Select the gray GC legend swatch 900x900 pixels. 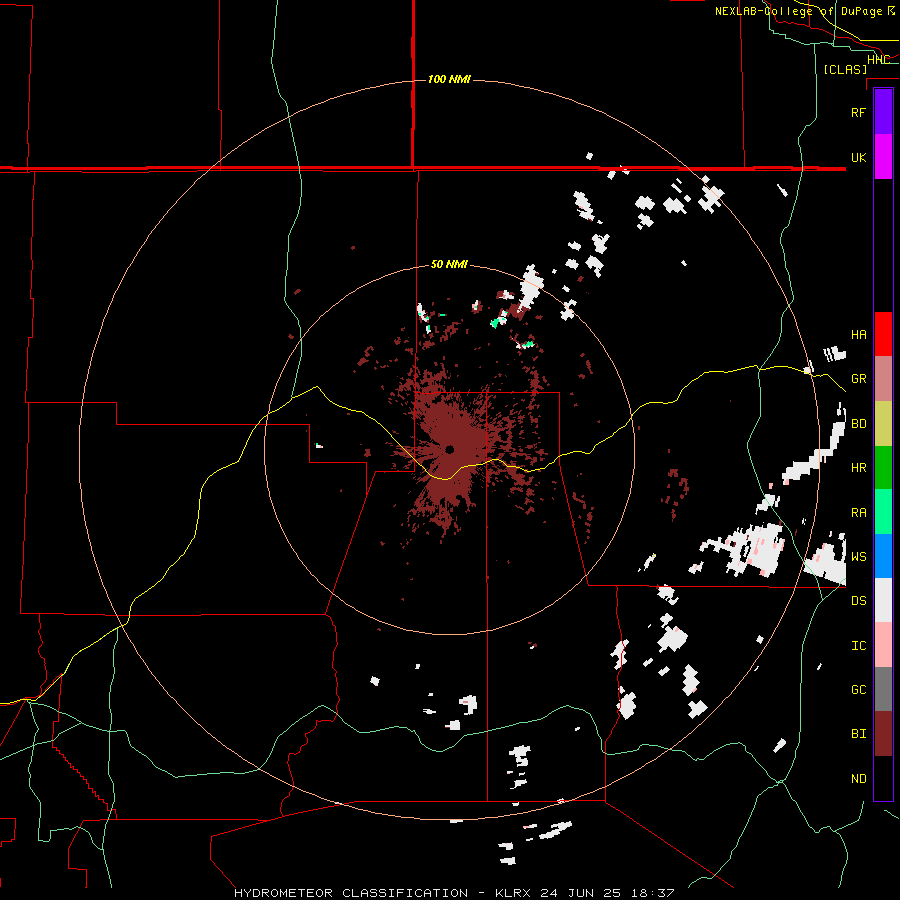coord(883,689)
